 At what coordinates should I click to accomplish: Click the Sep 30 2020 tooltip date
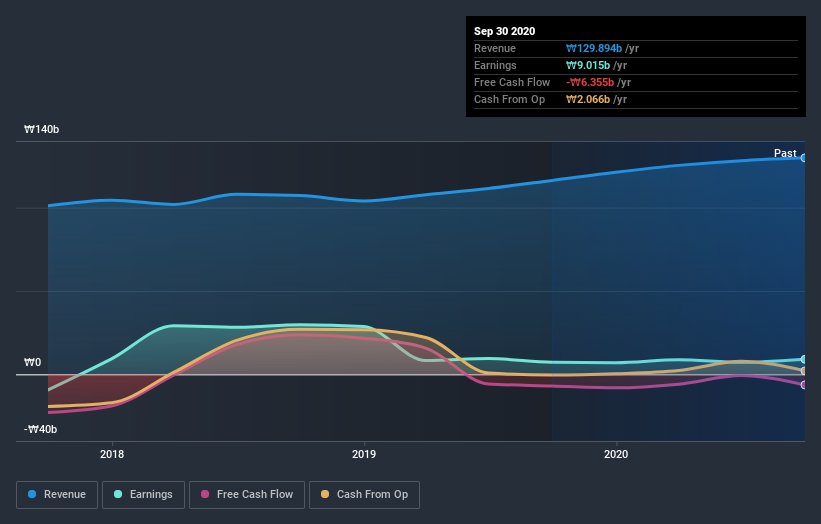(504, 31)
